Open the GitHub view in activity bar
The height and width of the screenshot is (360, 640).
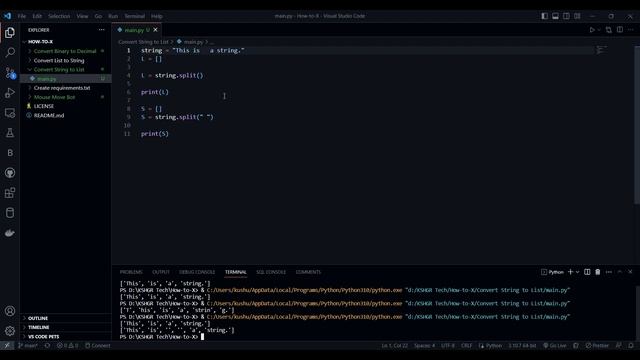10,173
